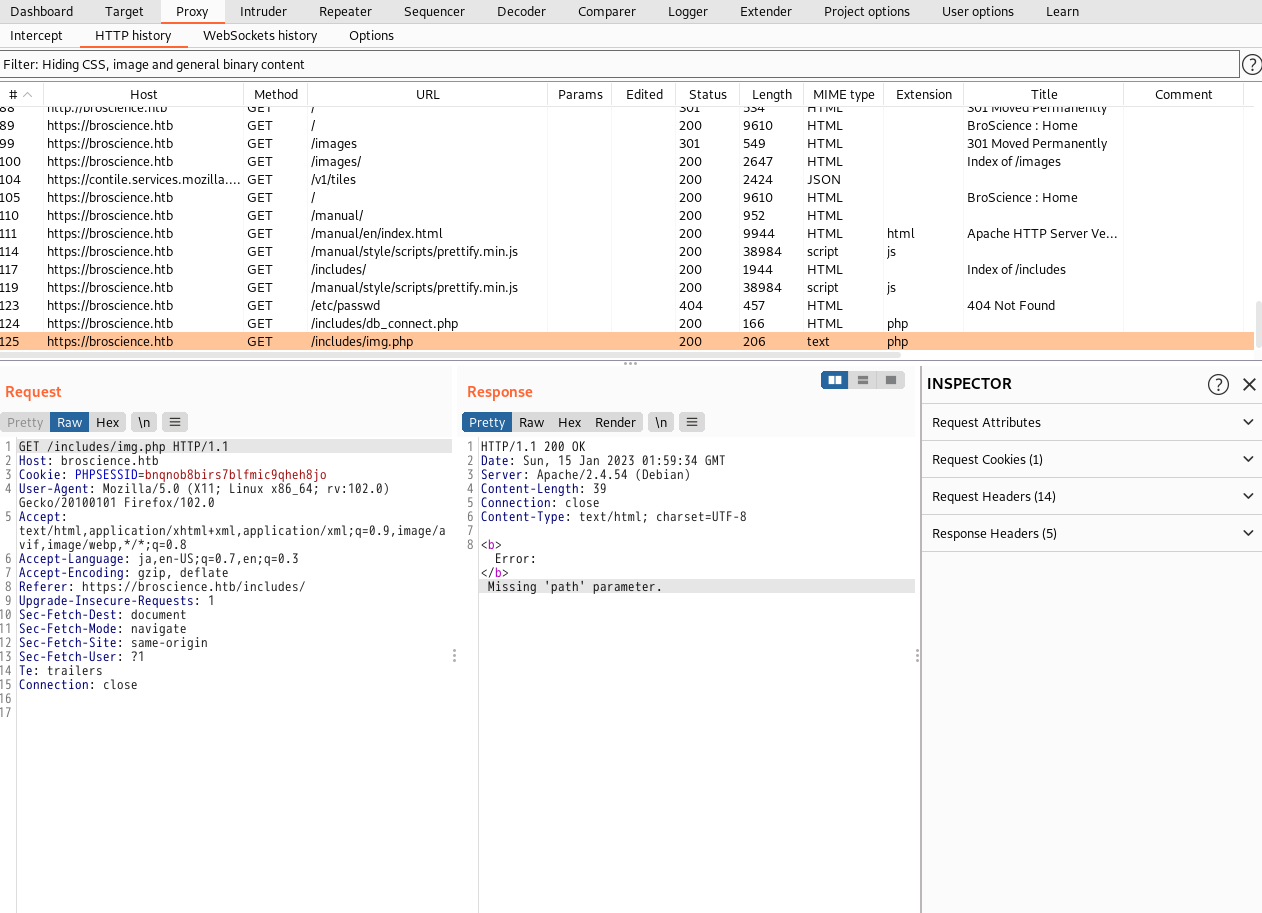Click the "Missing 'path' parameter." response line
The height and width of the screenshot is (913, 1262).
pyautogui.click(x=575, y=587)
